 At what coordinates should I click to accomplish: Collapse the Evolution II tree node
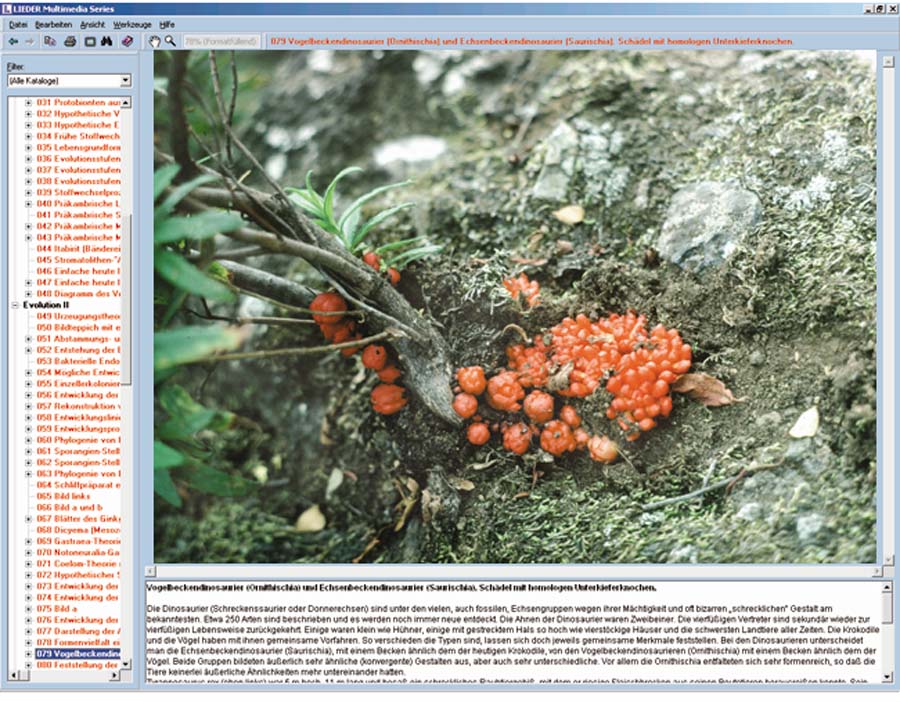[16, 304]
